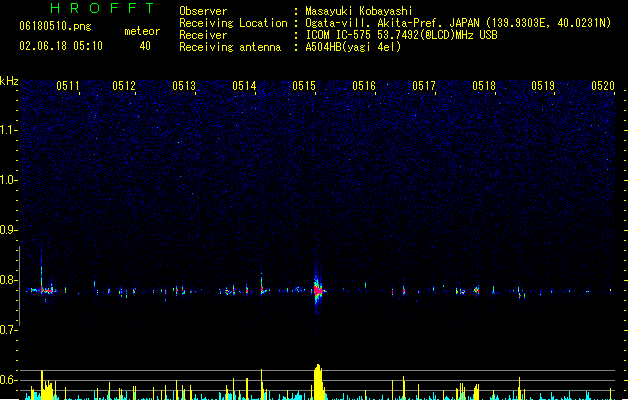
Task: Click the 0513 time marker
Action: tap(184, 86)
